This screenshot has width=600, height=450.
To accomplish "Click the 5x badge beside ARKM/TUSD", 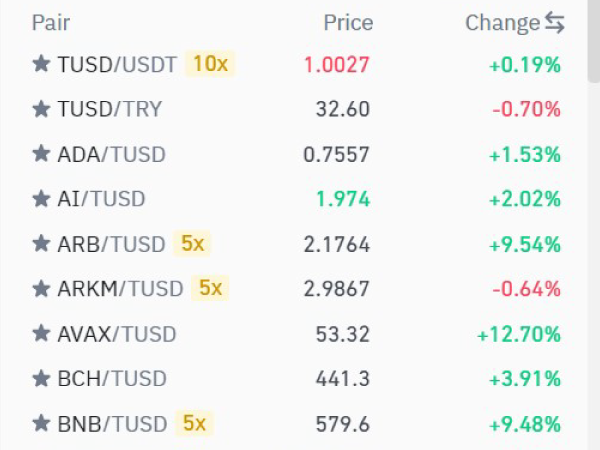I will (x=210, y=289).
